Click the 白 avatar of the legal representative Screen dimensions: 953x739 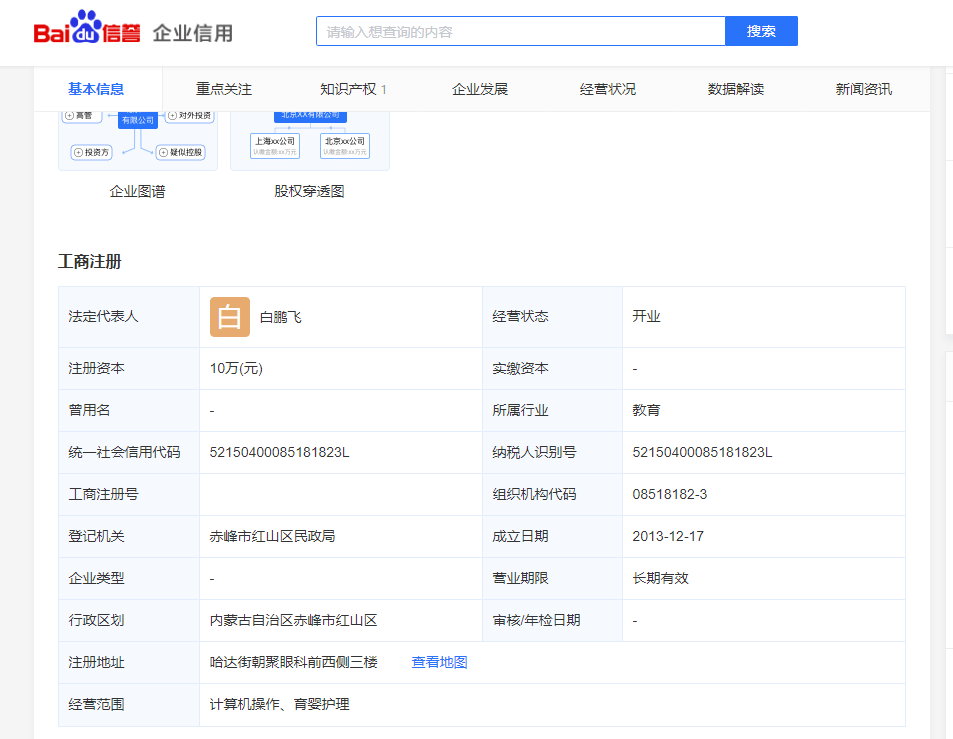pyautogui.click(x=229, y=317)
